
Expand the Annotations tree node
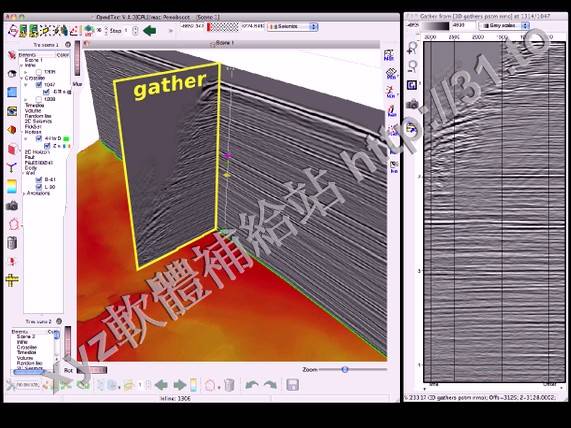[25, 193]
